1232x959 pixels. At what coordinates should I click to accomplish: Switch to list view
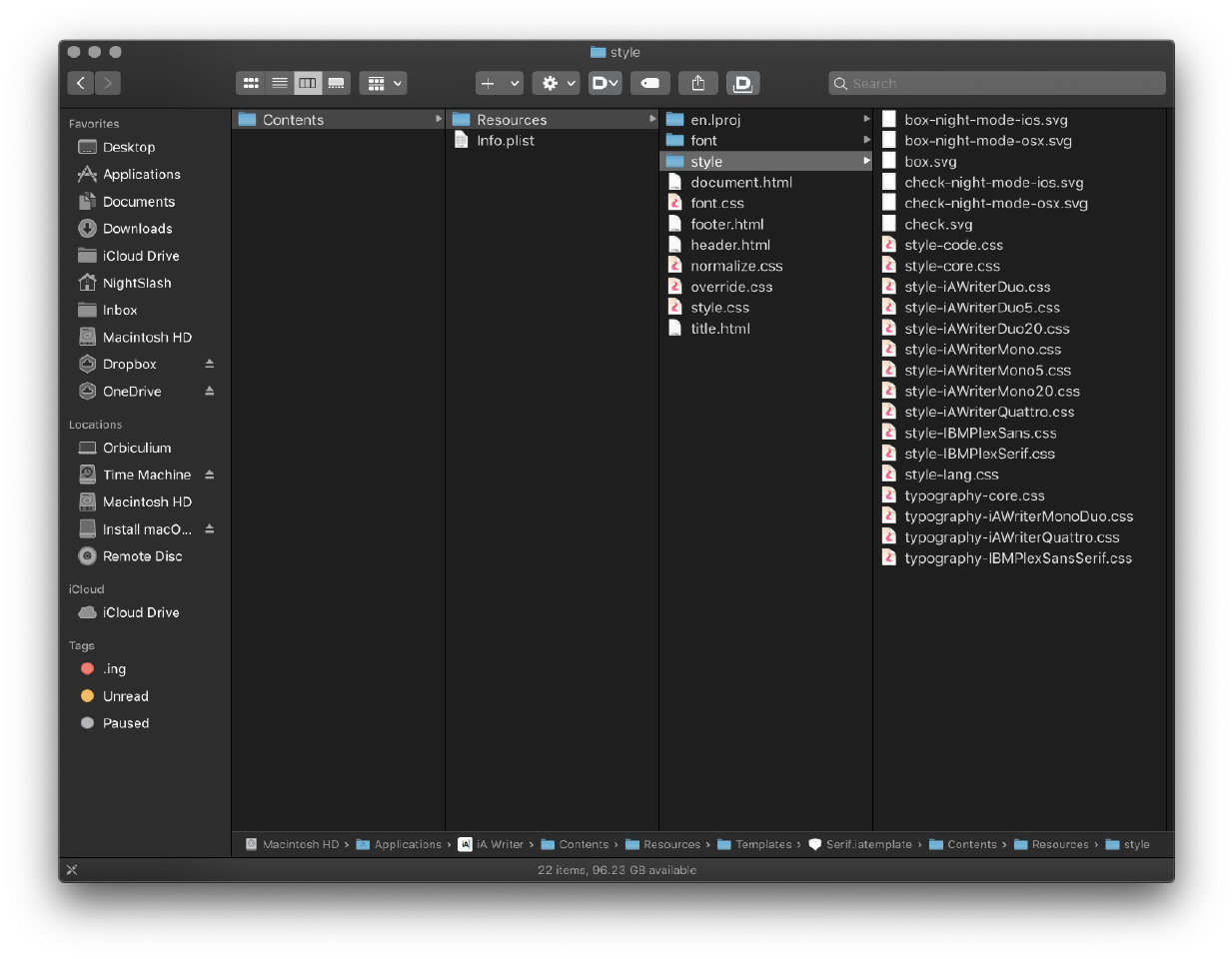[280, 83]
